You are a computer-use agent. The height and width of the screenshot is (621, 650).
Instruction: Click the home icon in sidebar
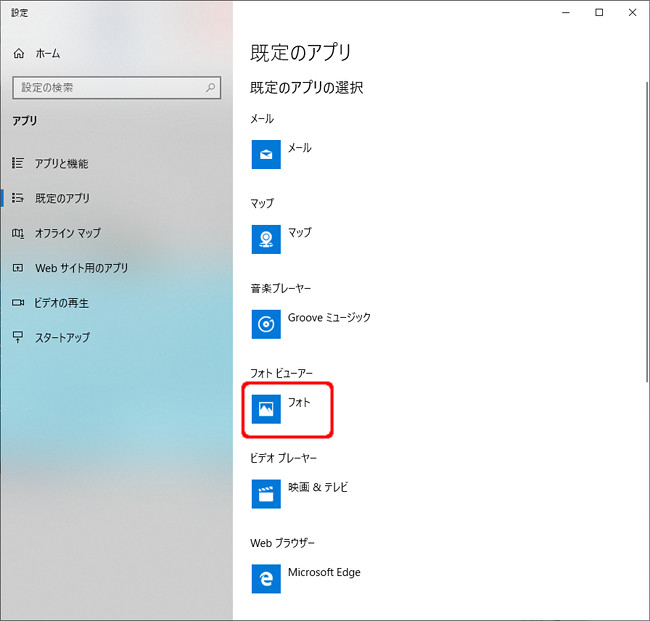pos(19,53)
